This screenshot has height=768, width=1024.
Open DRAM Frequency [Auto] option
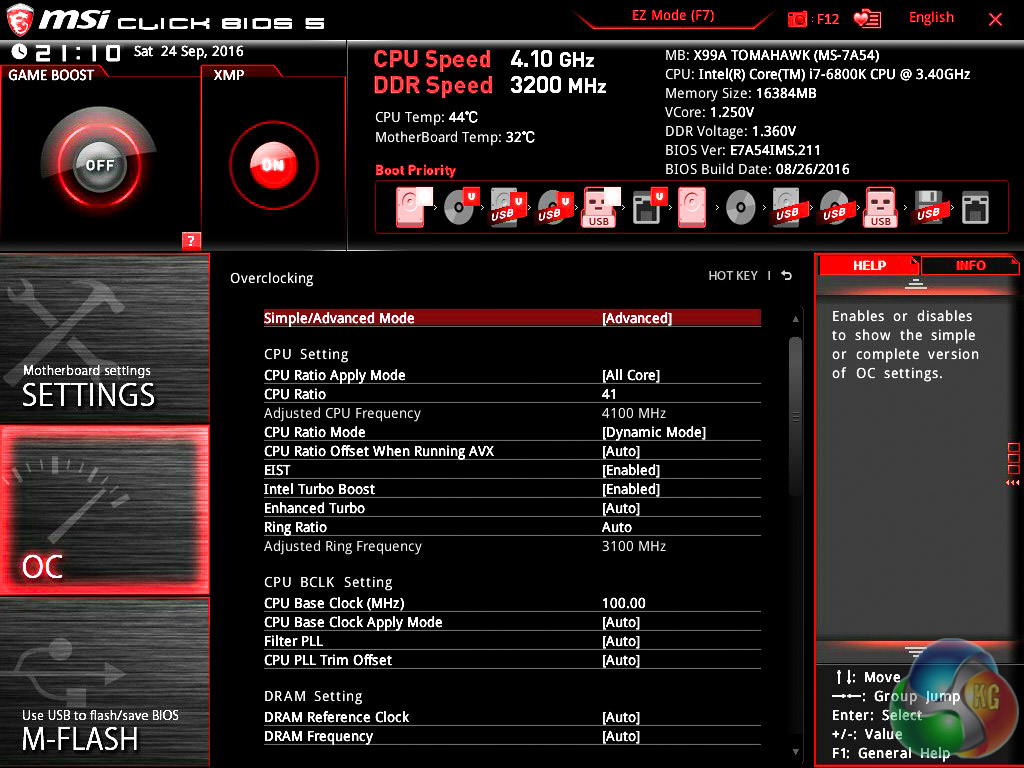512,736
